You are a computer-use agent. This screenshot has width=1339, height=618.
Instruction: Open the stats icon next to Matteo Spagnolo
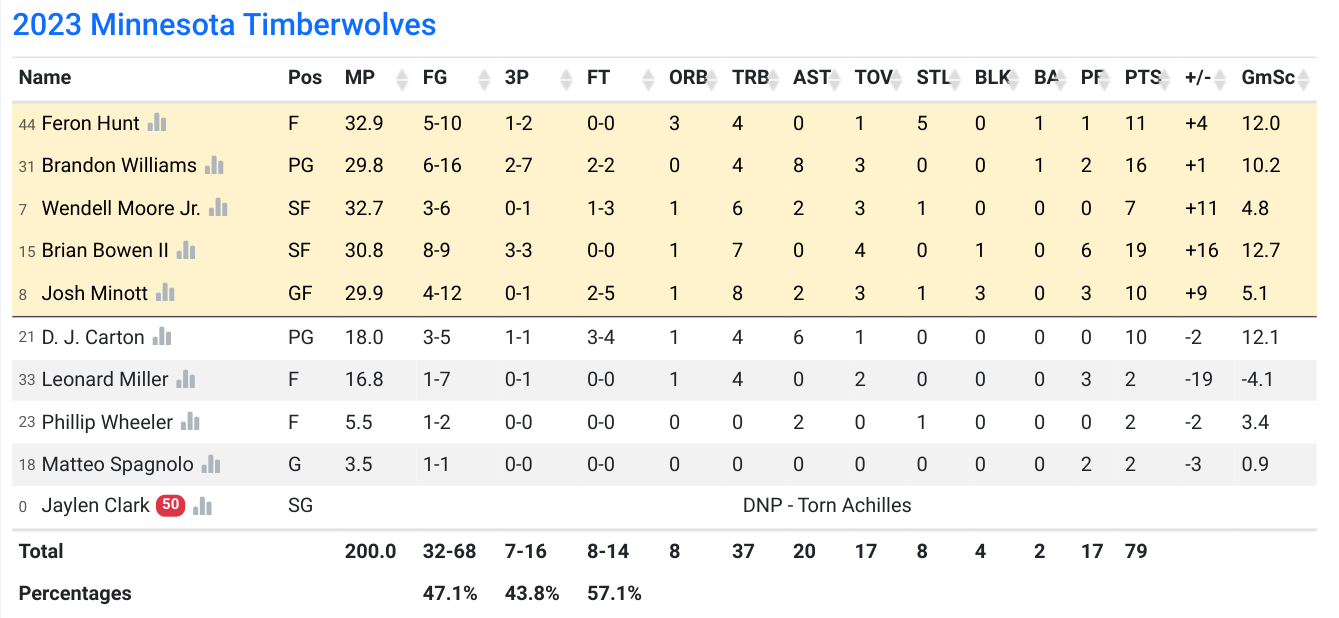(210, 464)
